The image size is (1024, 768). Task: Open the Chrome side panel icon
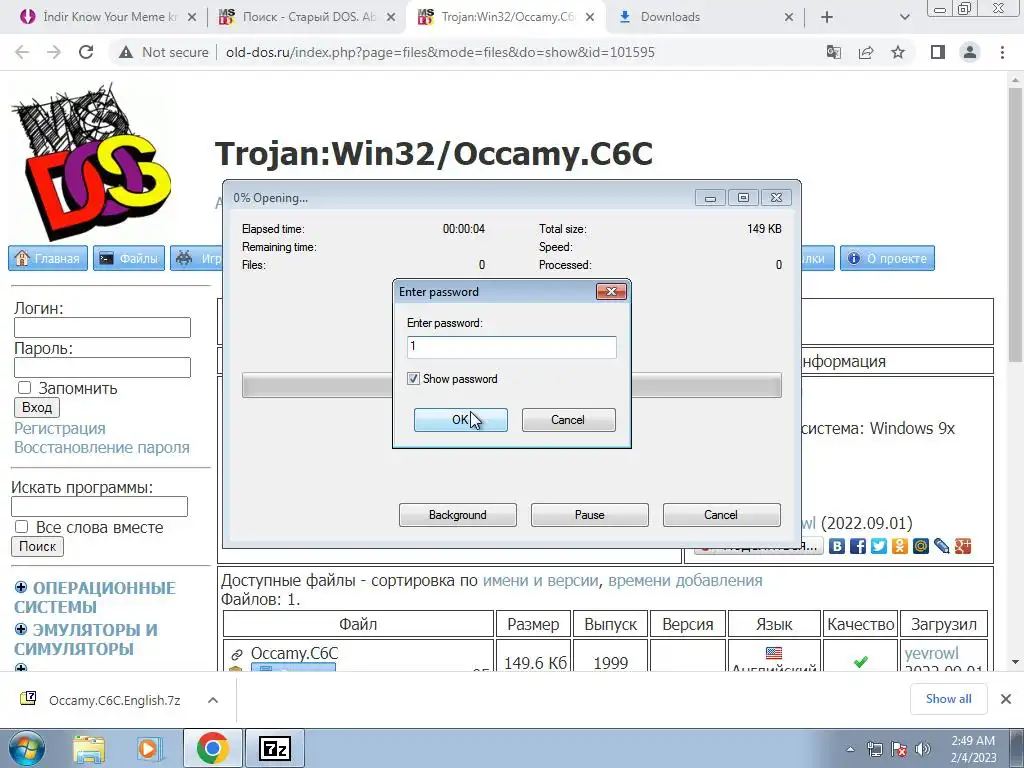(x=938, y=52)
